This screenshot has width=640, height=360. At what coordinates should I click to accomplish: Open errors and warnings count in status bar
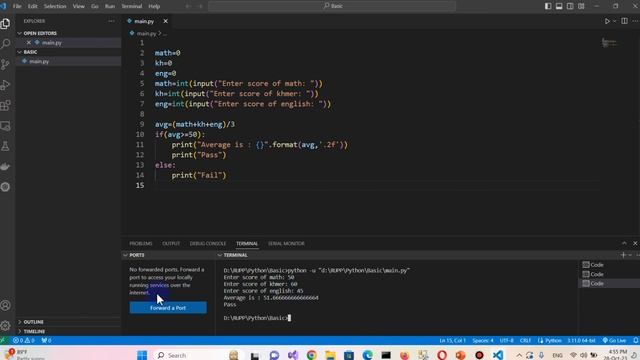(24, 340)
